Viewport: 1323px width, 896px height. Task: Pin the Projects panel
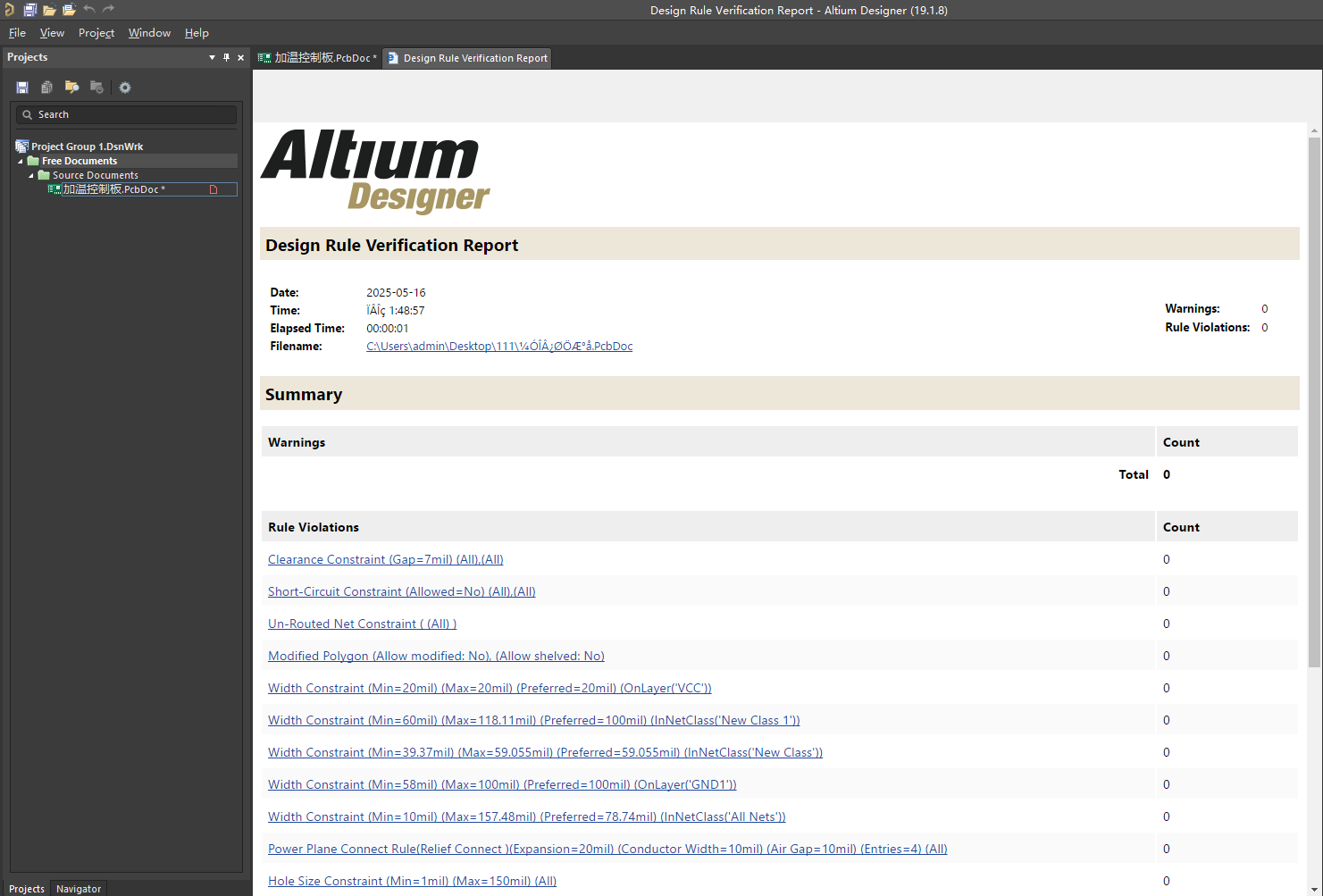pyautogui.click(x=227, y=57)
